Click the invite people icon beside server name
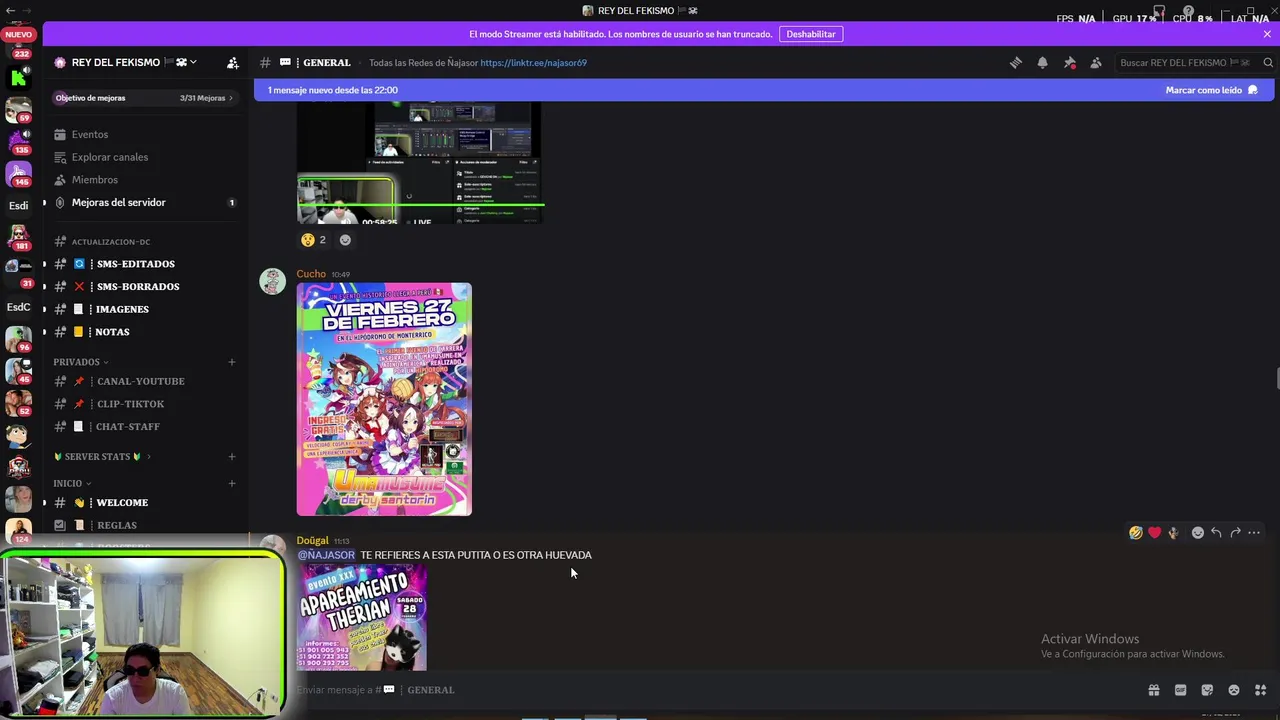Viewport: 1280px width, 720px height. point(233,62)
